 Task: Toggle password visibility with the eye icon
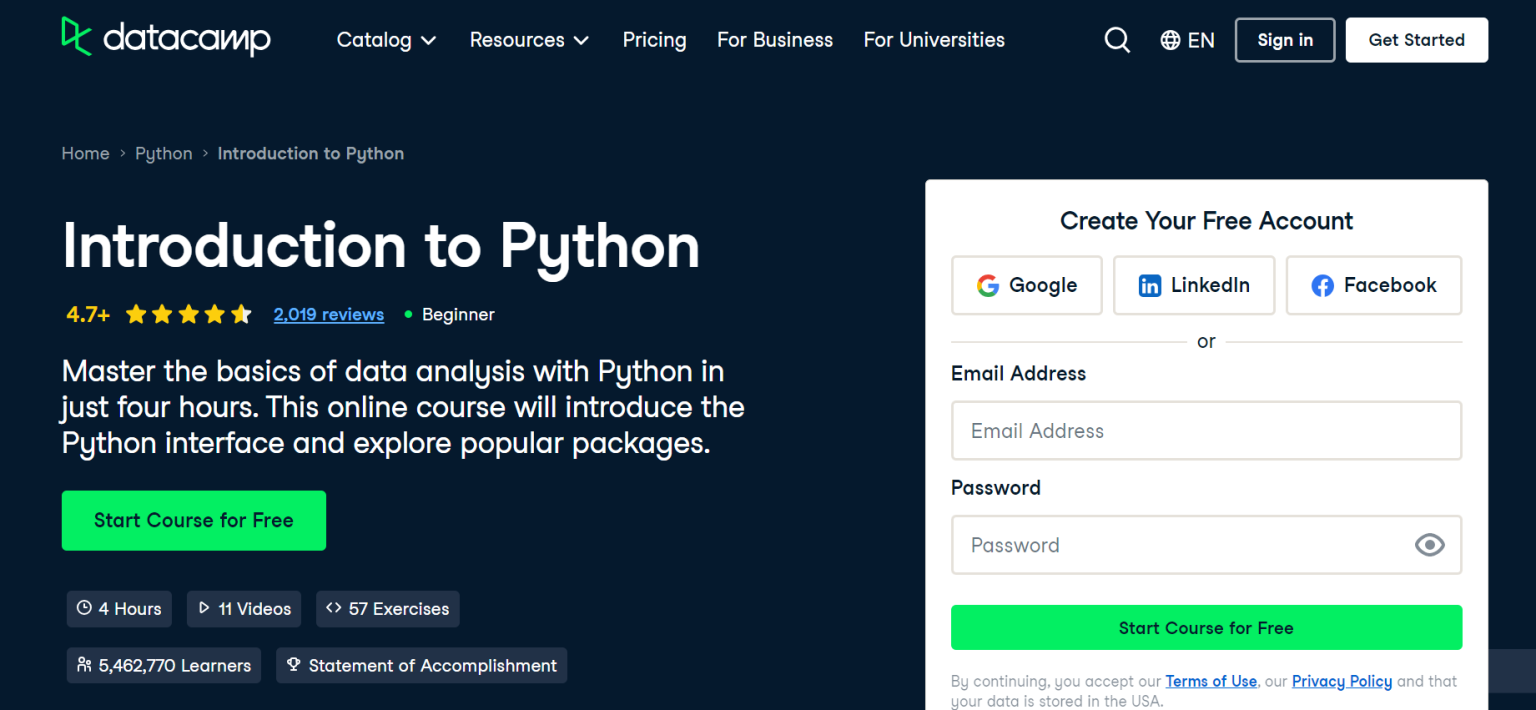(x=1429, y=545)
